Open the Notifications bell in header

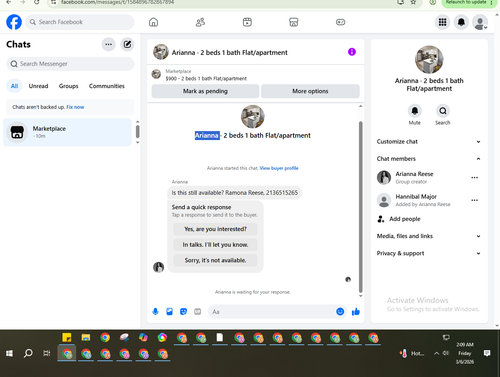click(x=461, y=22)
